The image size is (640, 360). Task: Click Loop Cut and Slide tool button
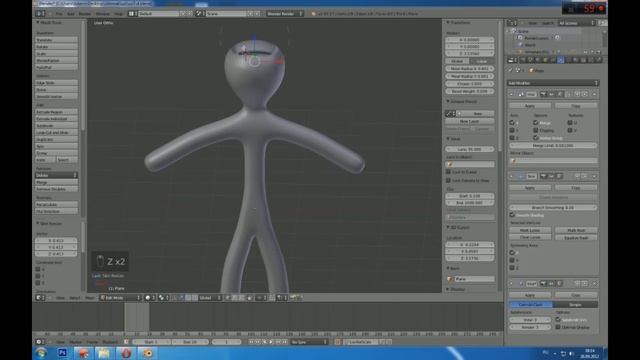coord(56,132)
